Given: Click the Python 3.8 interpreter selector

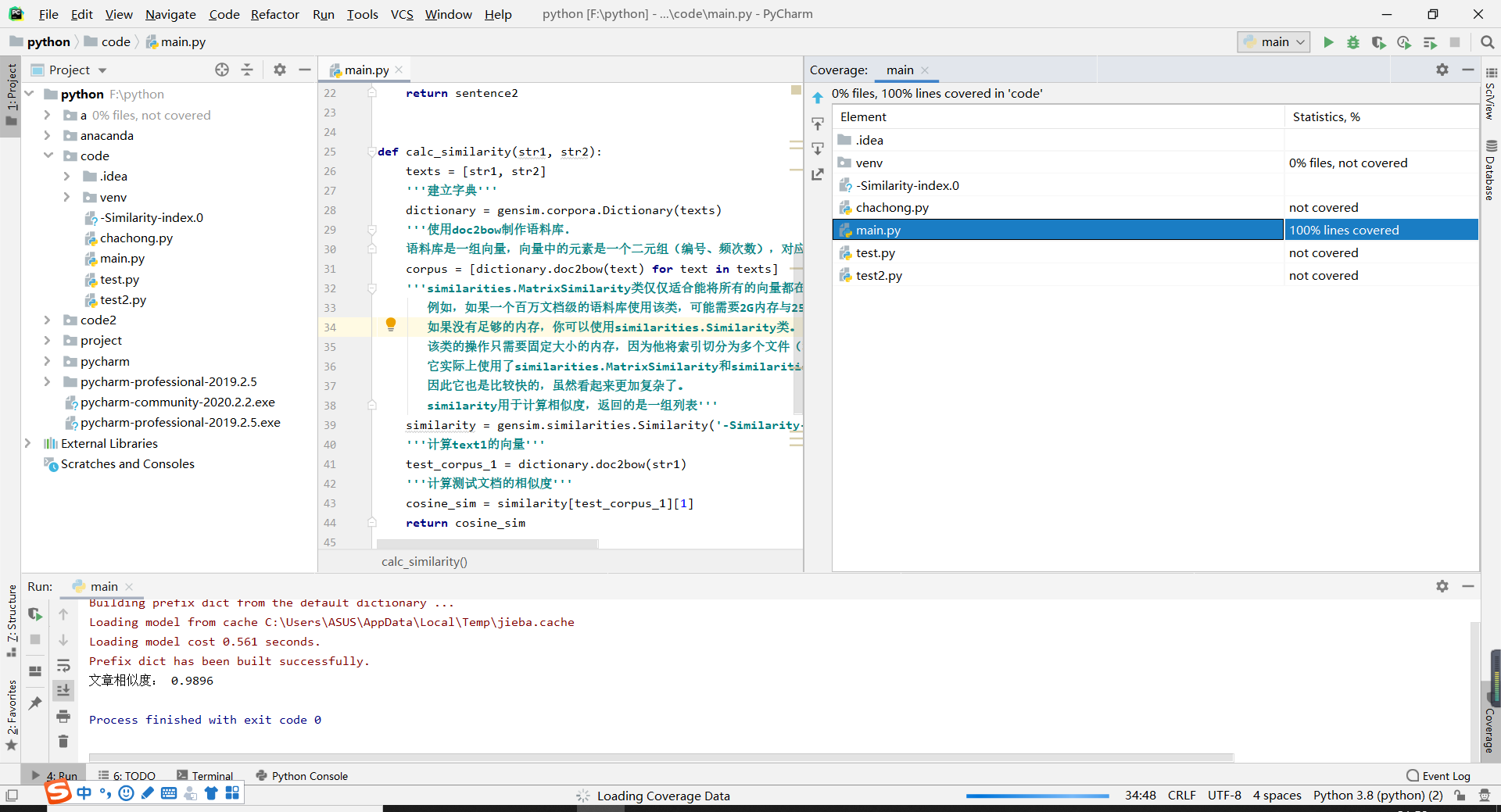Looking at the screenshot, I should 1377,795.
